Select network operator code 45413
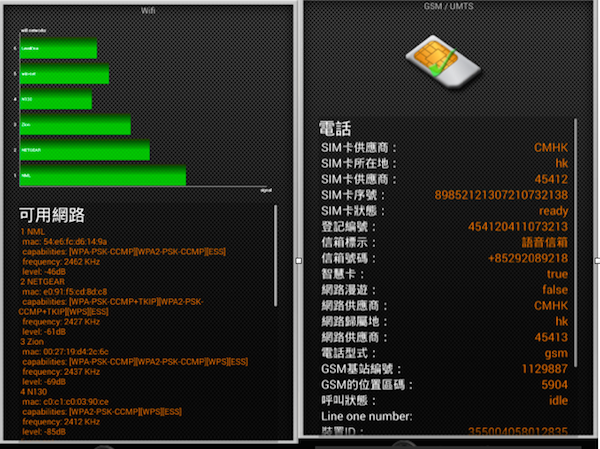This screenshot has width=600, height=449. pos(551,337)
